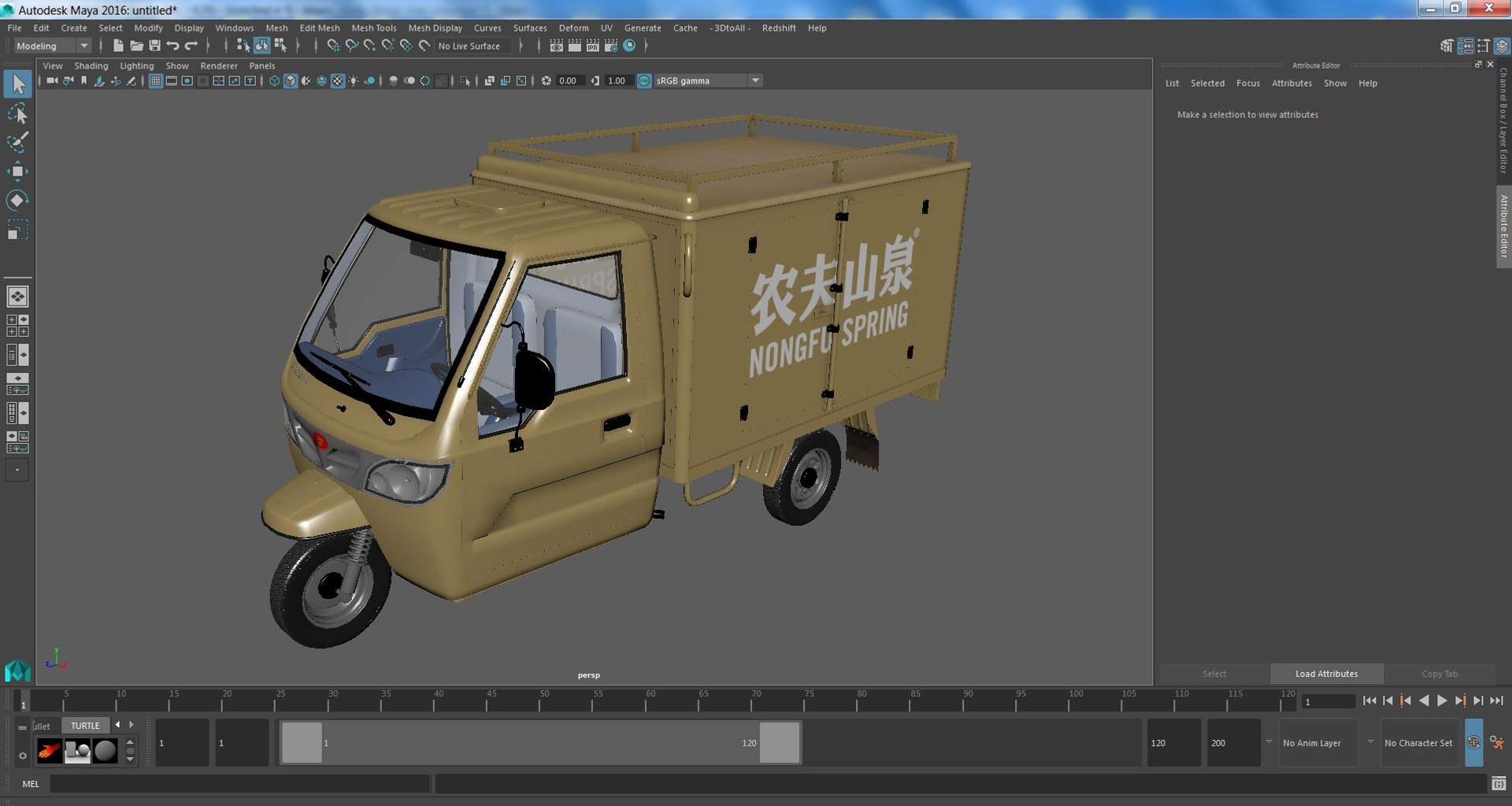Toggle the film gate display
The width and height of the screenshot is (1512, 806).
click(171, 81)
